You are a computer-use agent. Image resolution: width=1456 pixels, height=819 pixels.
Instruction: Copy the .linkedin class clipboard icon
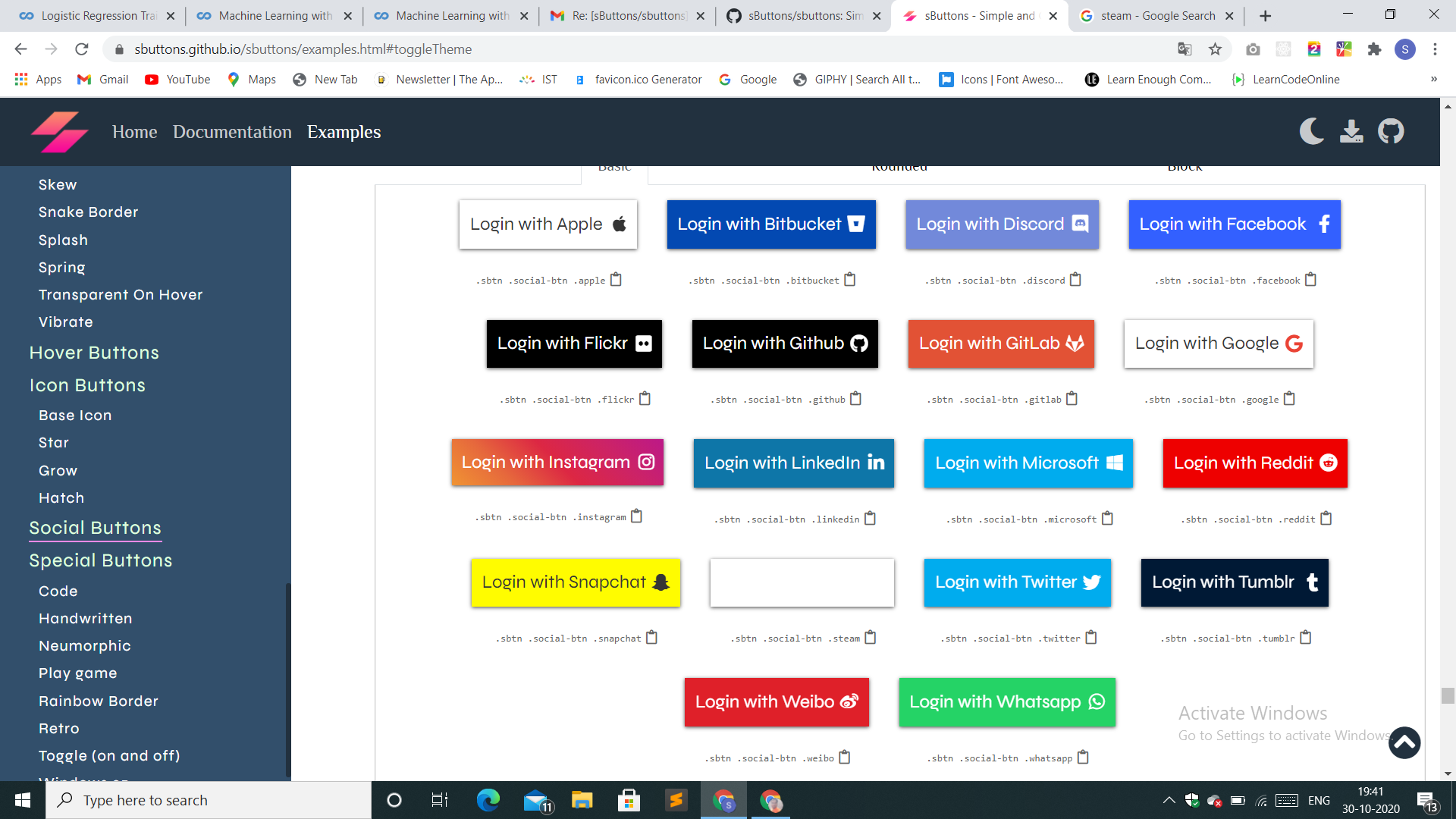870,519
